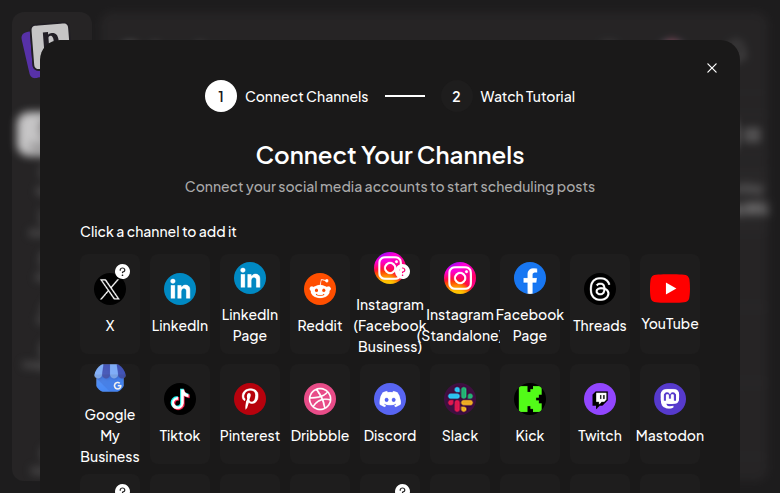Connect a LinkedIn Page channel

click(250, 304)
